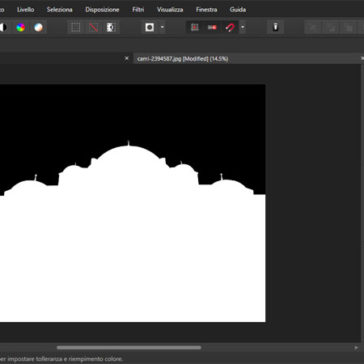Open the Guida menu
This screenshot has height=364, width=364.
pos(238,10)
